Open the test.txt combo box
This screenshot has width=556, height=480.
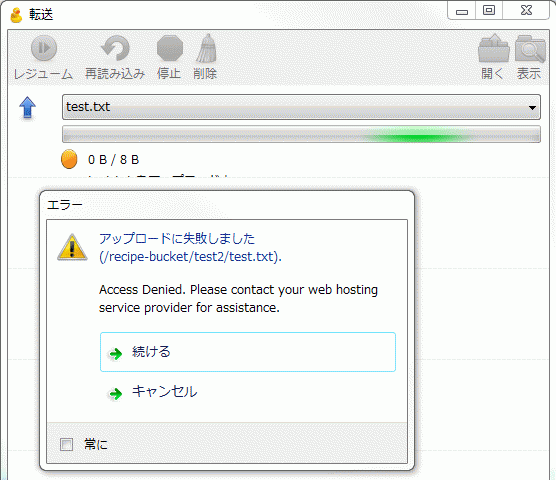301,107
